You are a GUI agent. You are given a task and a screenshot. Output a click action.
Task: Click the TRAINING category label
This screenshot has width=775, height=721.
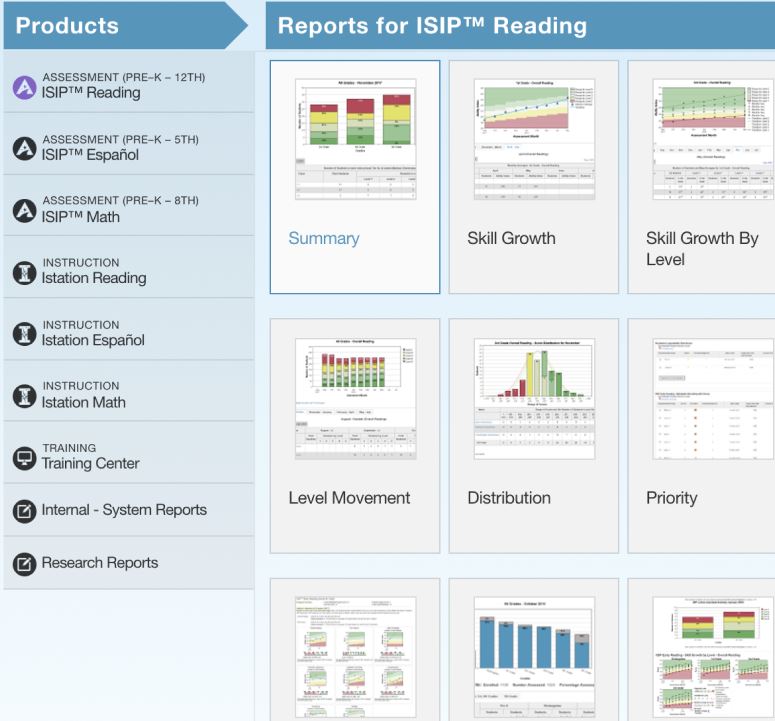point(69,448)
